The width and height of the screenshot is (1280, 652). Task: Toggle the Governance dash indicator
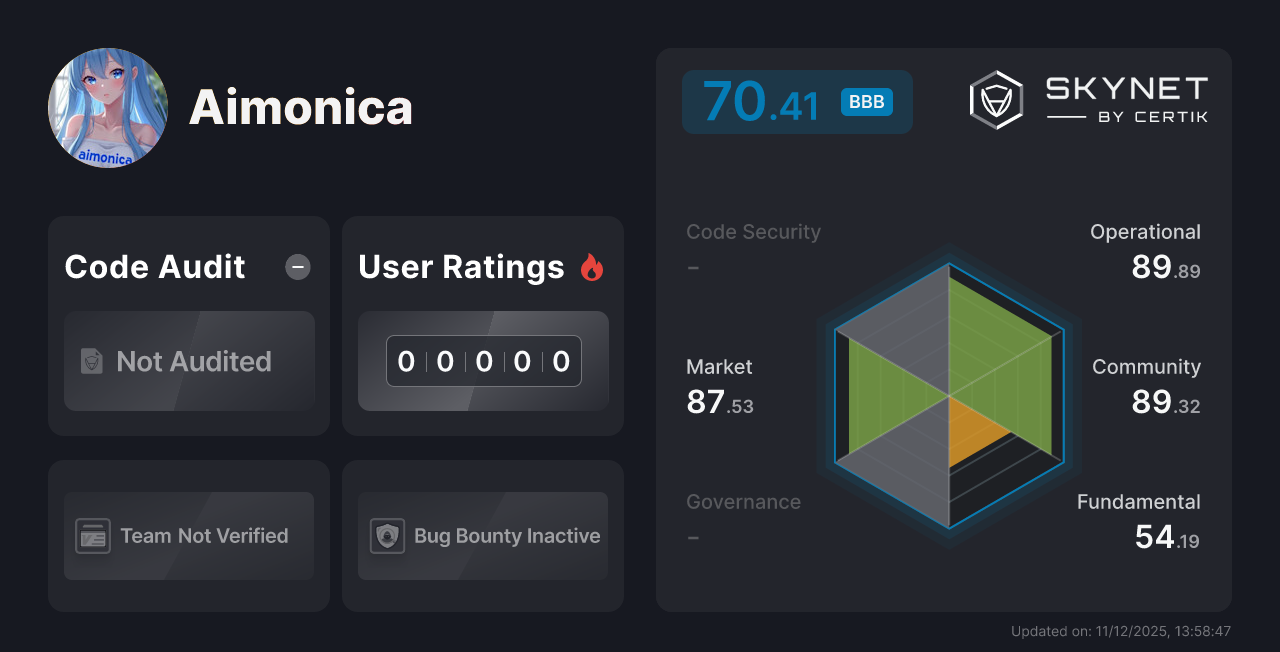(693, 537)
